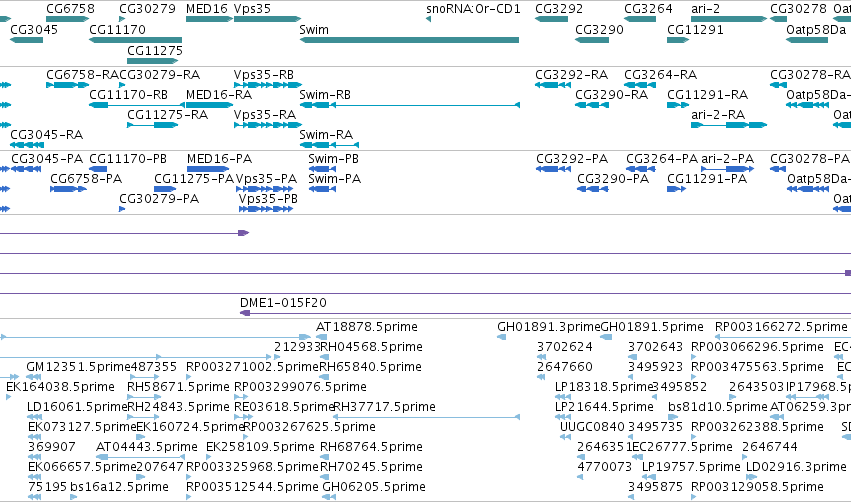Click the Swim-RB transcript label
Screen dimensions: 851x502
(x=325, y=94)
